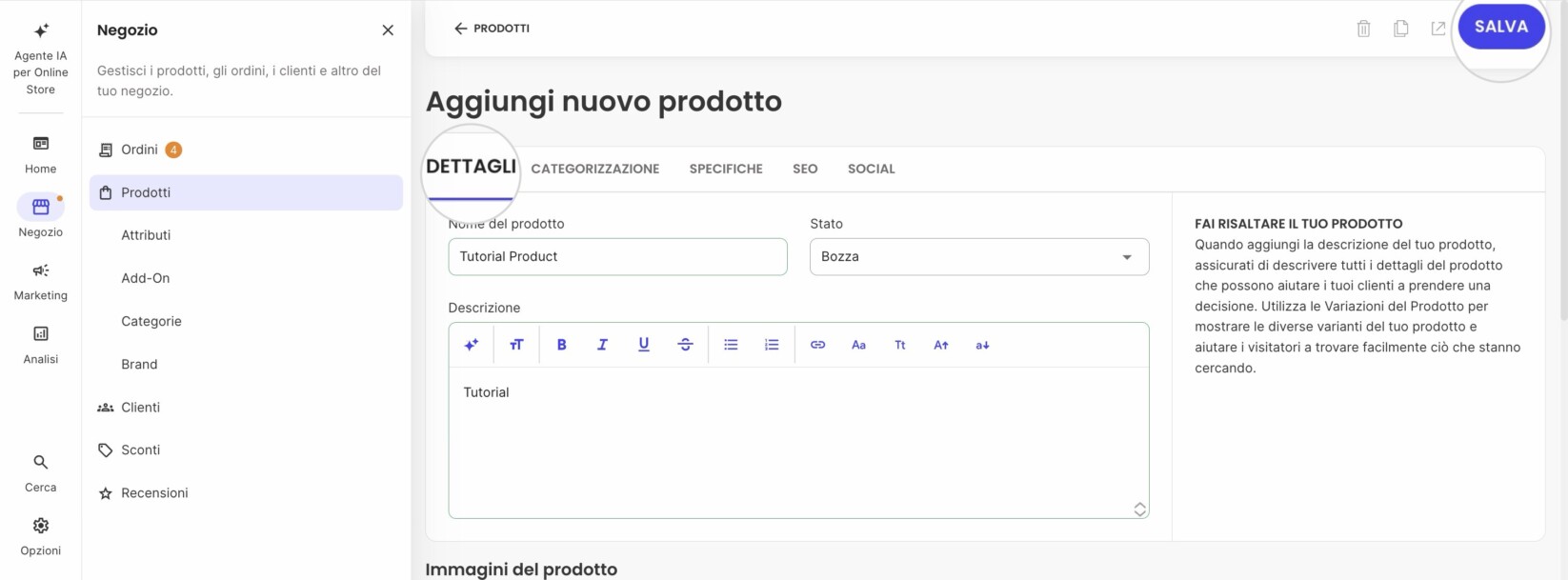1568x580 pixels.
Task: Open the text size formatting tool
Action: 516,345
